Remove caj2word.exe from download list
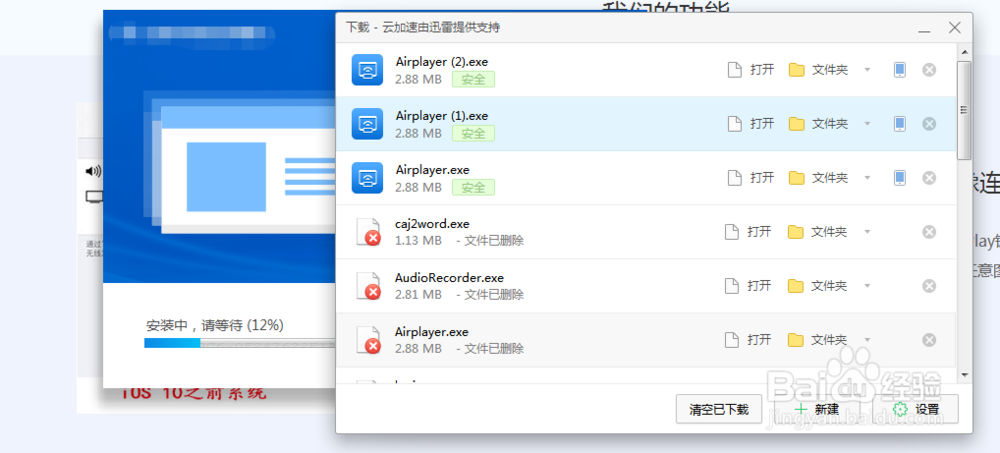This screenshot has width=1000, height=453. (x=929, y=232)
